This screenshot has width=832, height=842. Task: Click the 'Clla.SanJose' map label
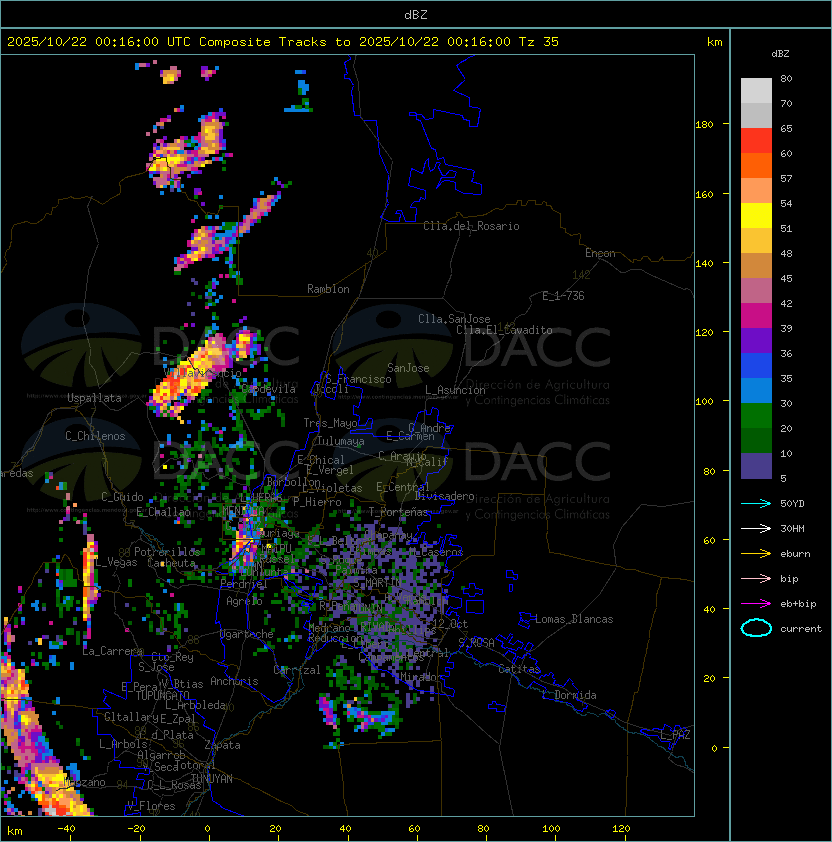(454, 319)
